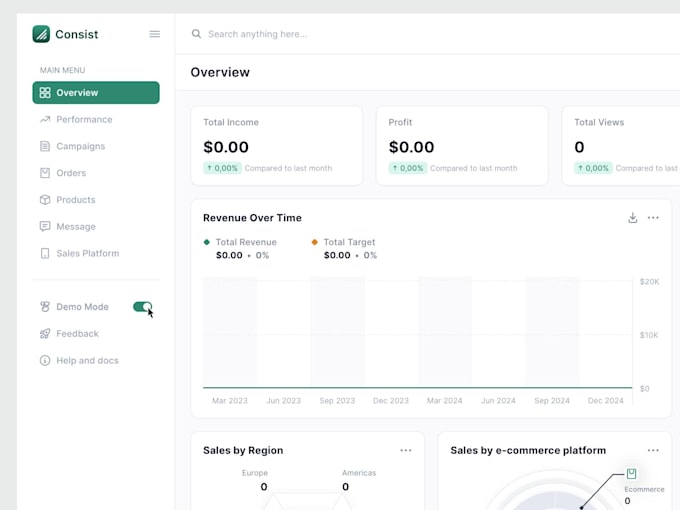The width and height of the screenshot is (680, 510).
Task: Click the Total Target orange legend dot
Action: click(x=315, y=242)
